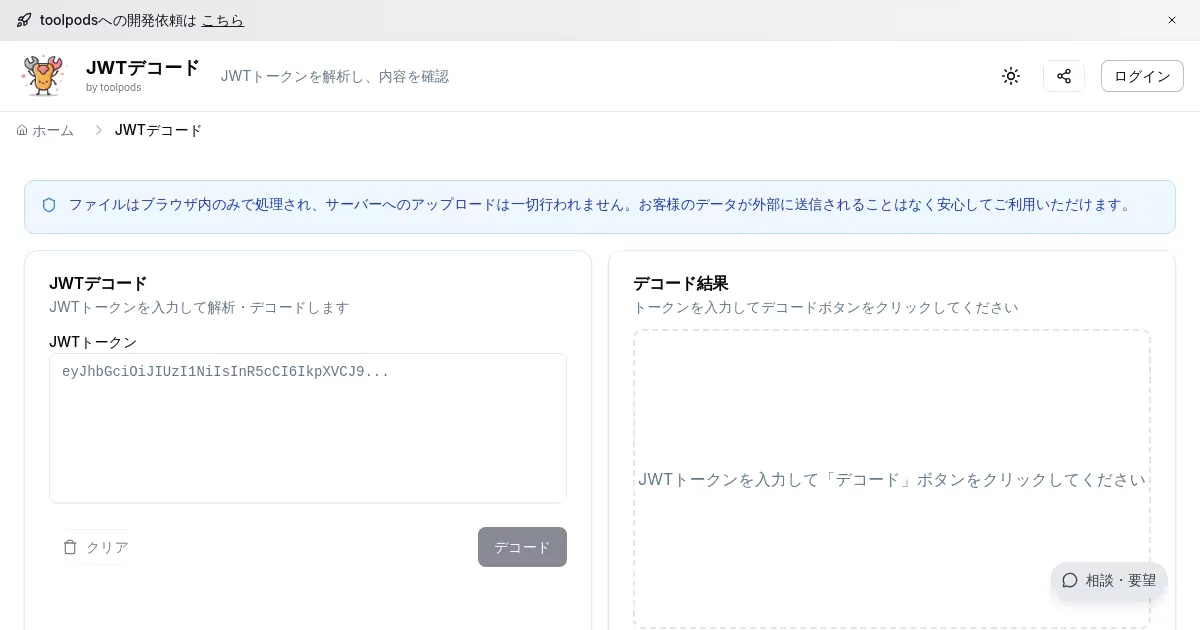Click the "by toolpods" text under the title

(x=113, y=88)
